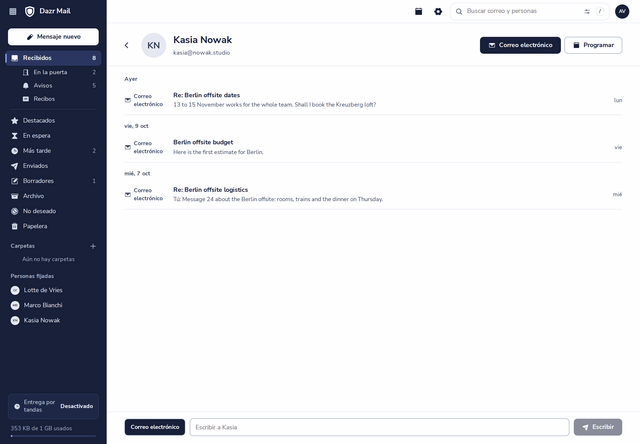Open the Borradores folder
The image size is (640, 444).
(53, 181)
